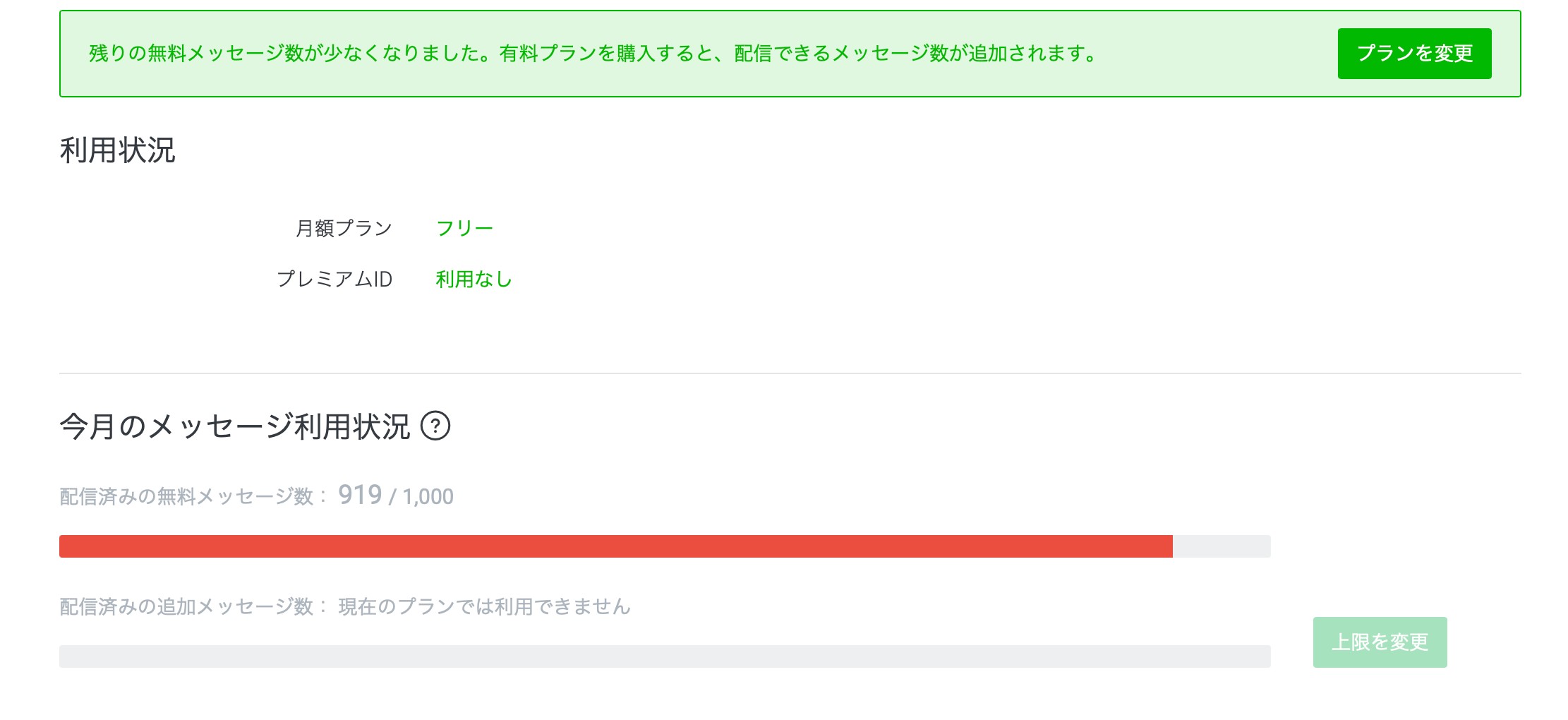Click the 919 / 1,000 message count
The height and width of the screenshot is (720, 1568).
pos(396,496)
